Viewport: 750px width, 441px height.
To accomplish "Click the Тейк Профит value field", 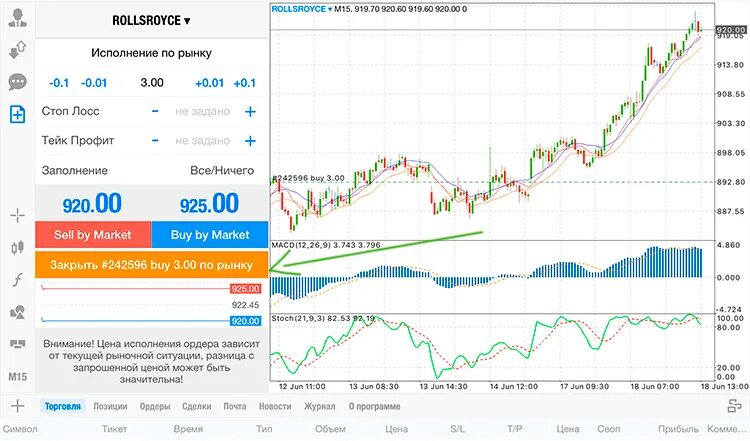I will [x=202, y=141].
